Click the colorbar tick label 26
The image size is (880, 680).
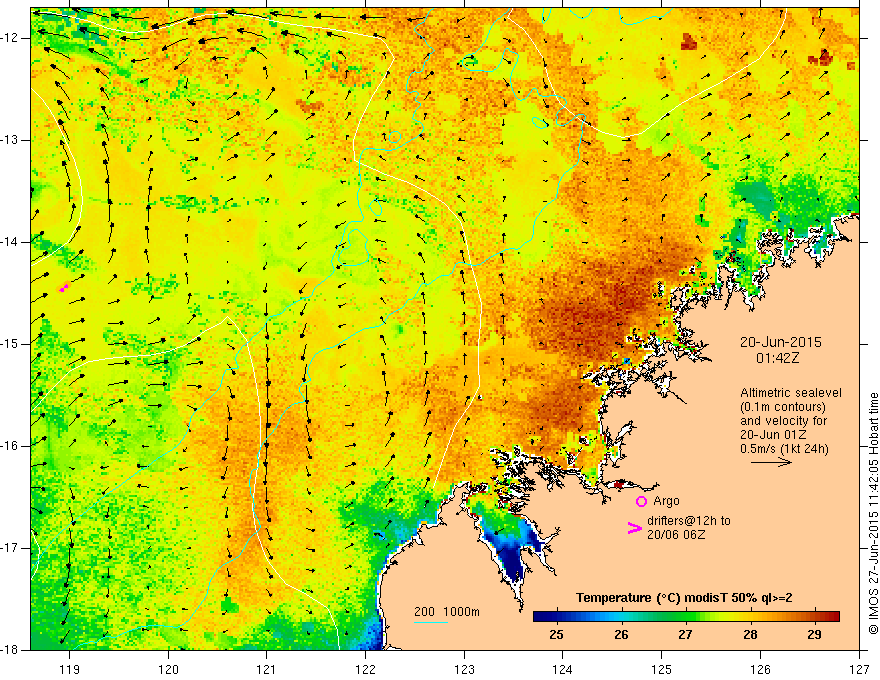click(621, 635)
